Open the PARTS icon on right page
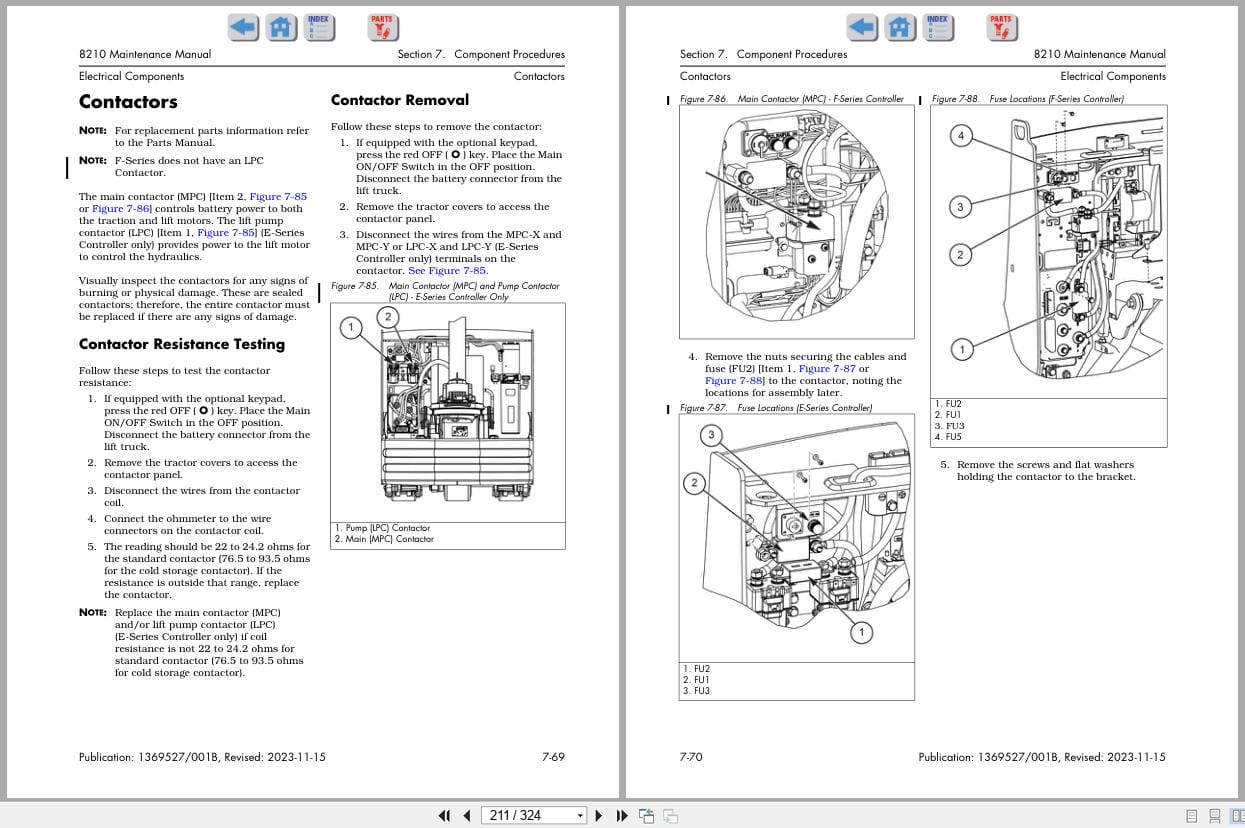 [1000, 27]
